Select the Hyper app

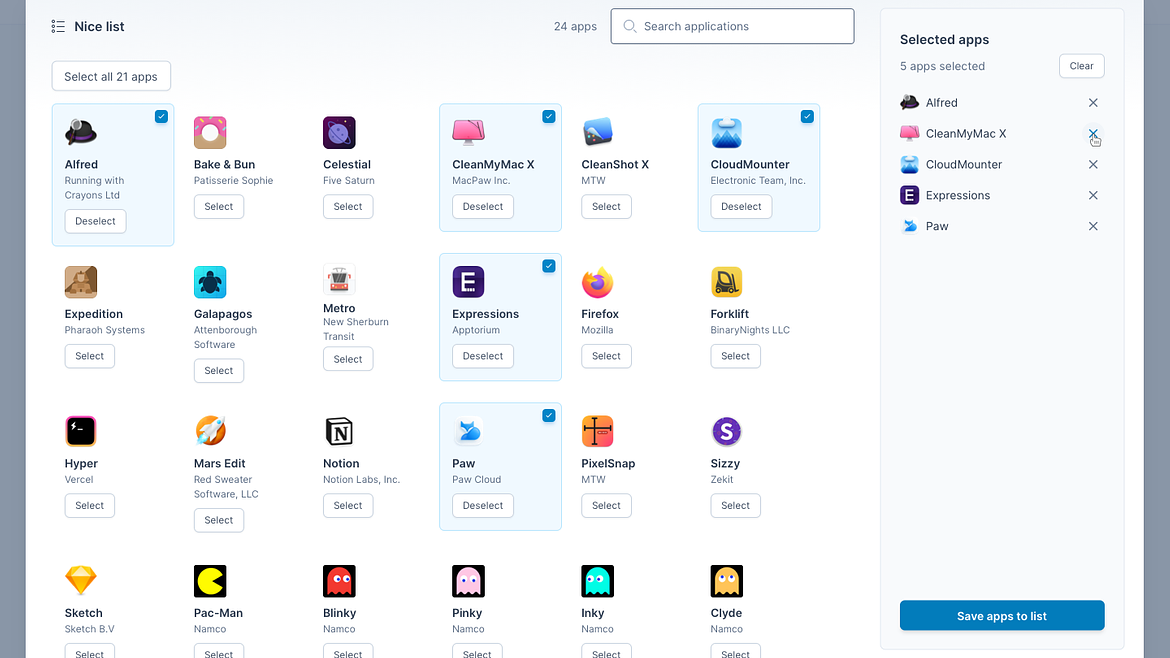(90, 505)
